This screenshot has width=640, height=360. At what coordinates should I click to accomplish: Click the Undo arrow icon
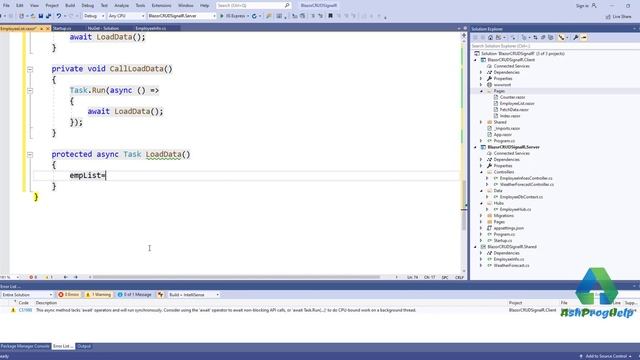pyautogui.click(x=59, y=16)
